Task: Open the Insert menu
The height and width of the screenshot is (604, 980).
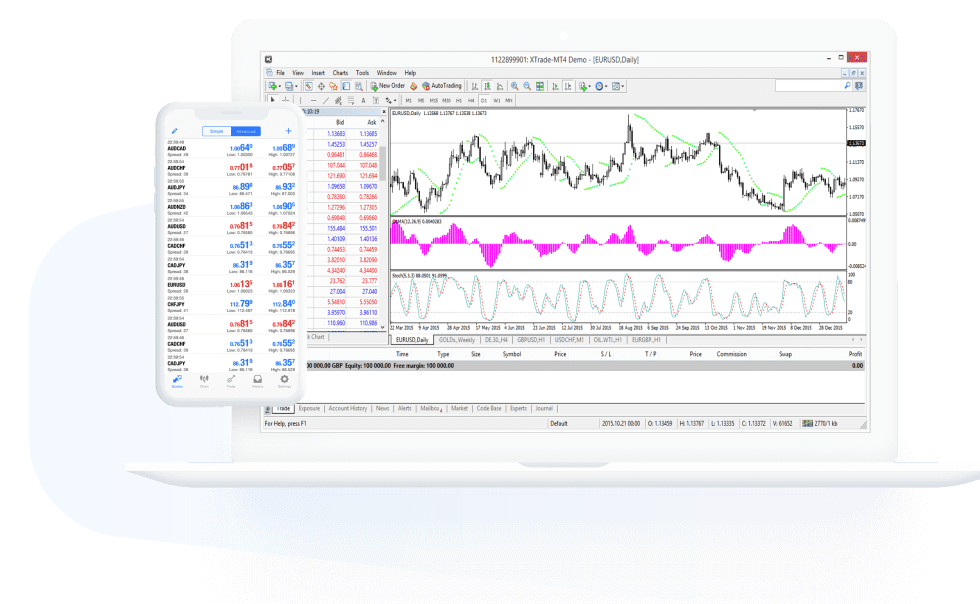Action: pos(318,73)
